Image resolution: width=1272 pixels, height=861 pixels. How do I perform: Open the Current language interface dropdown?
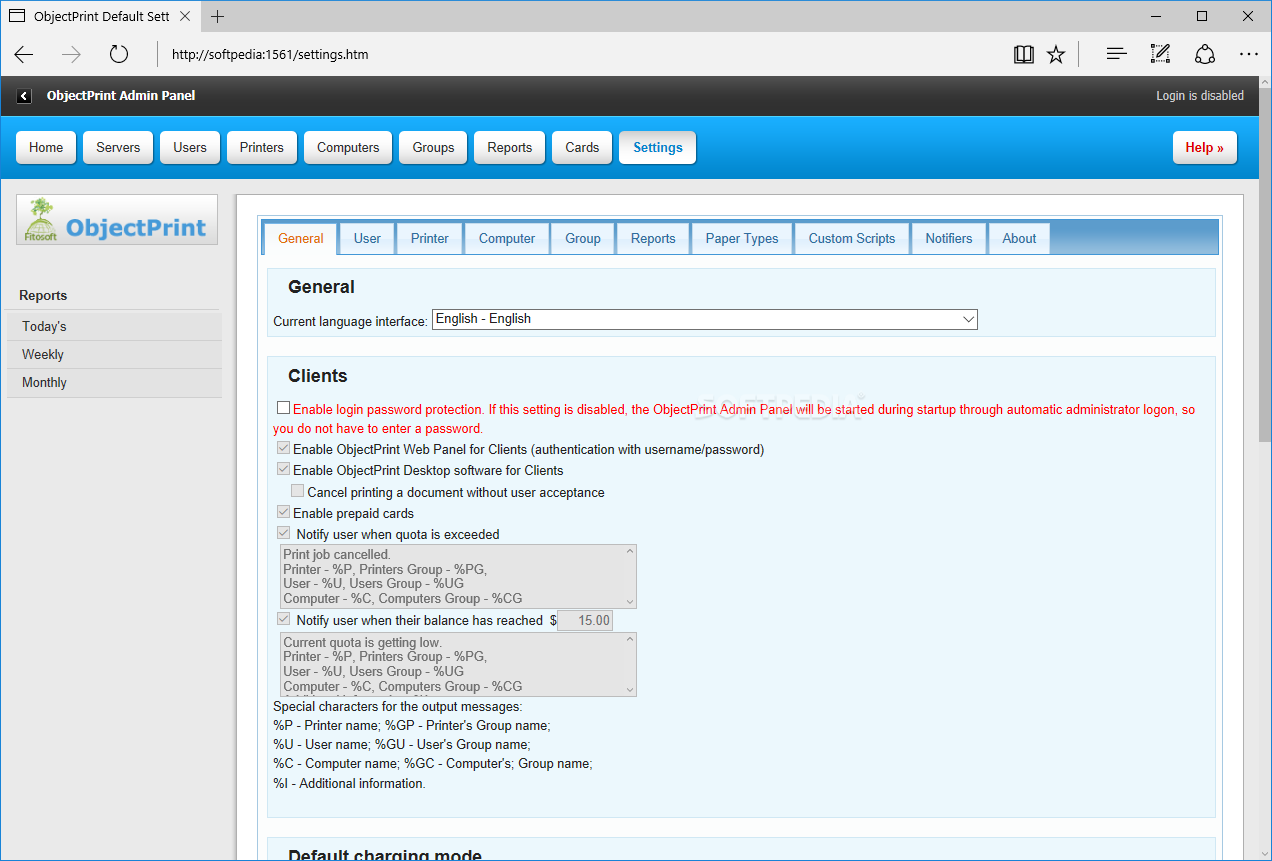pos(705,319)
